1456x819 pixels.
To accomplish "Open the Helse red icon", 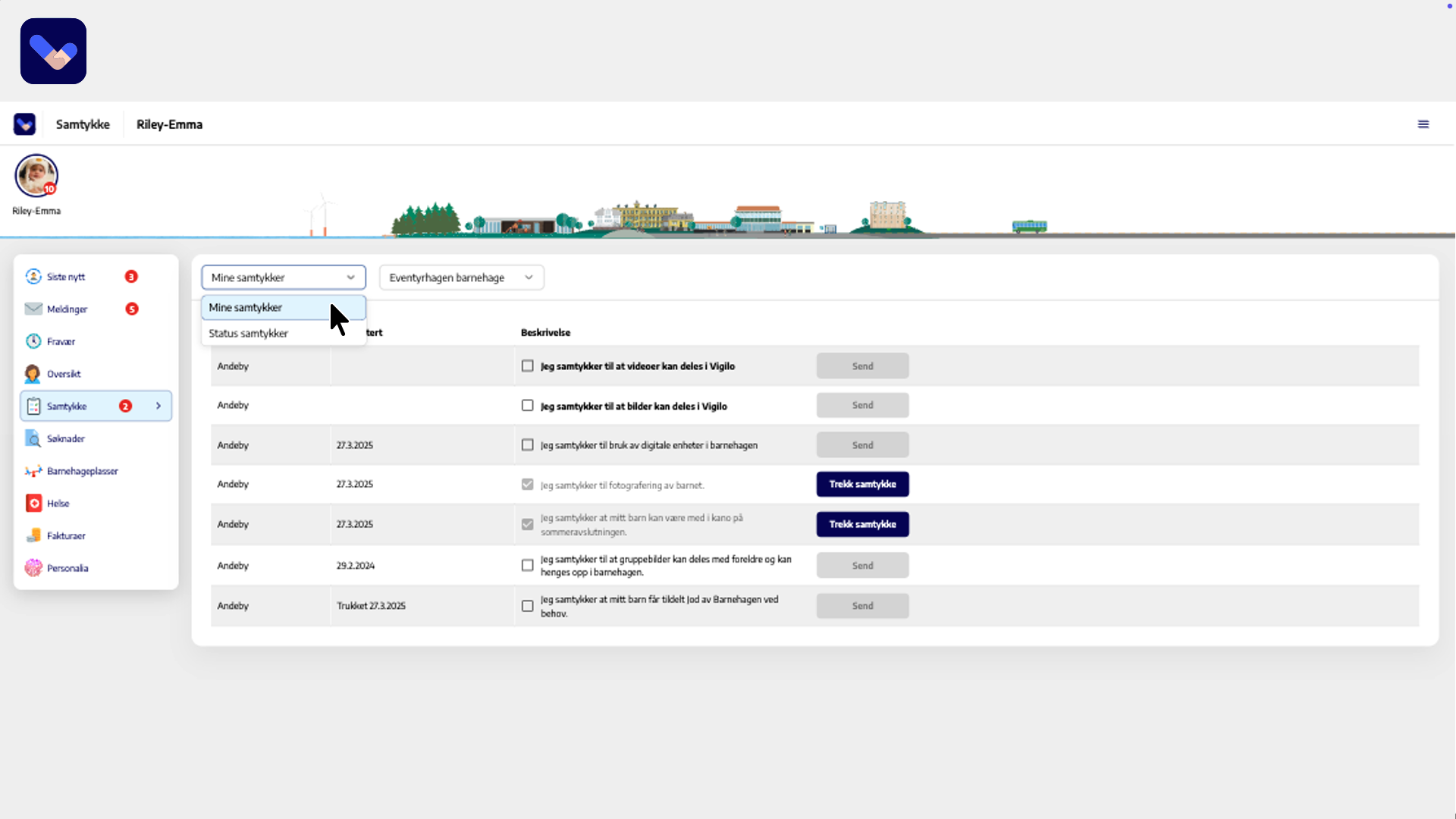I will point(33,504).
